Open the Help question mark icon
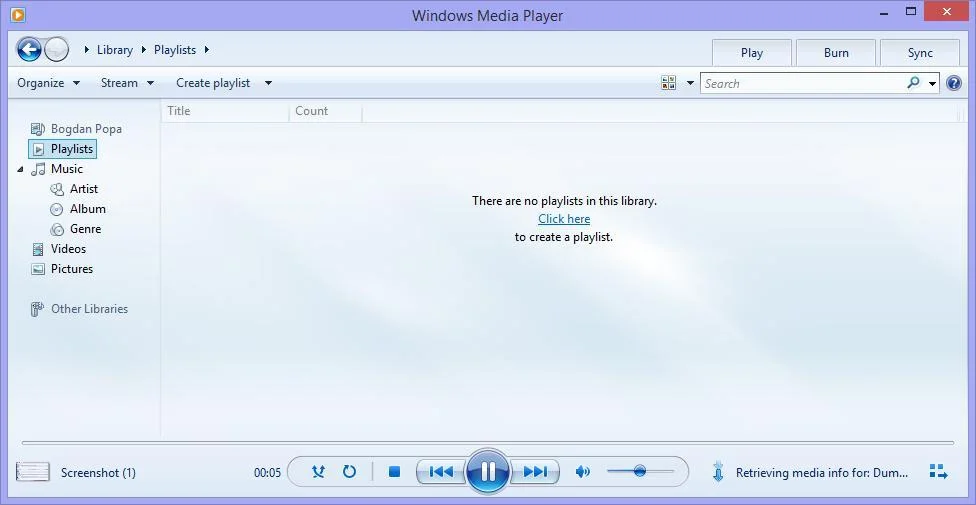 pos(954,83)
